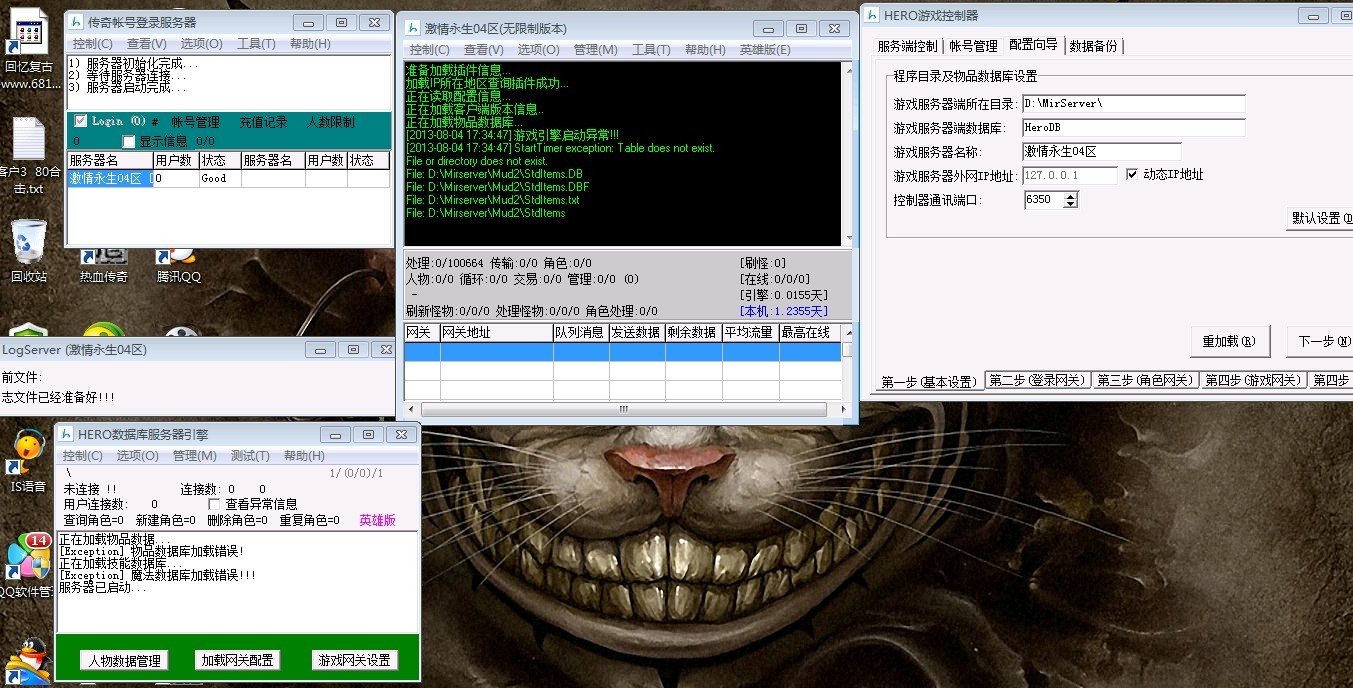This screenshot has height=688, width=1353.
Task: Toggle the Login checkbox in login server
Action: point(81,121)
